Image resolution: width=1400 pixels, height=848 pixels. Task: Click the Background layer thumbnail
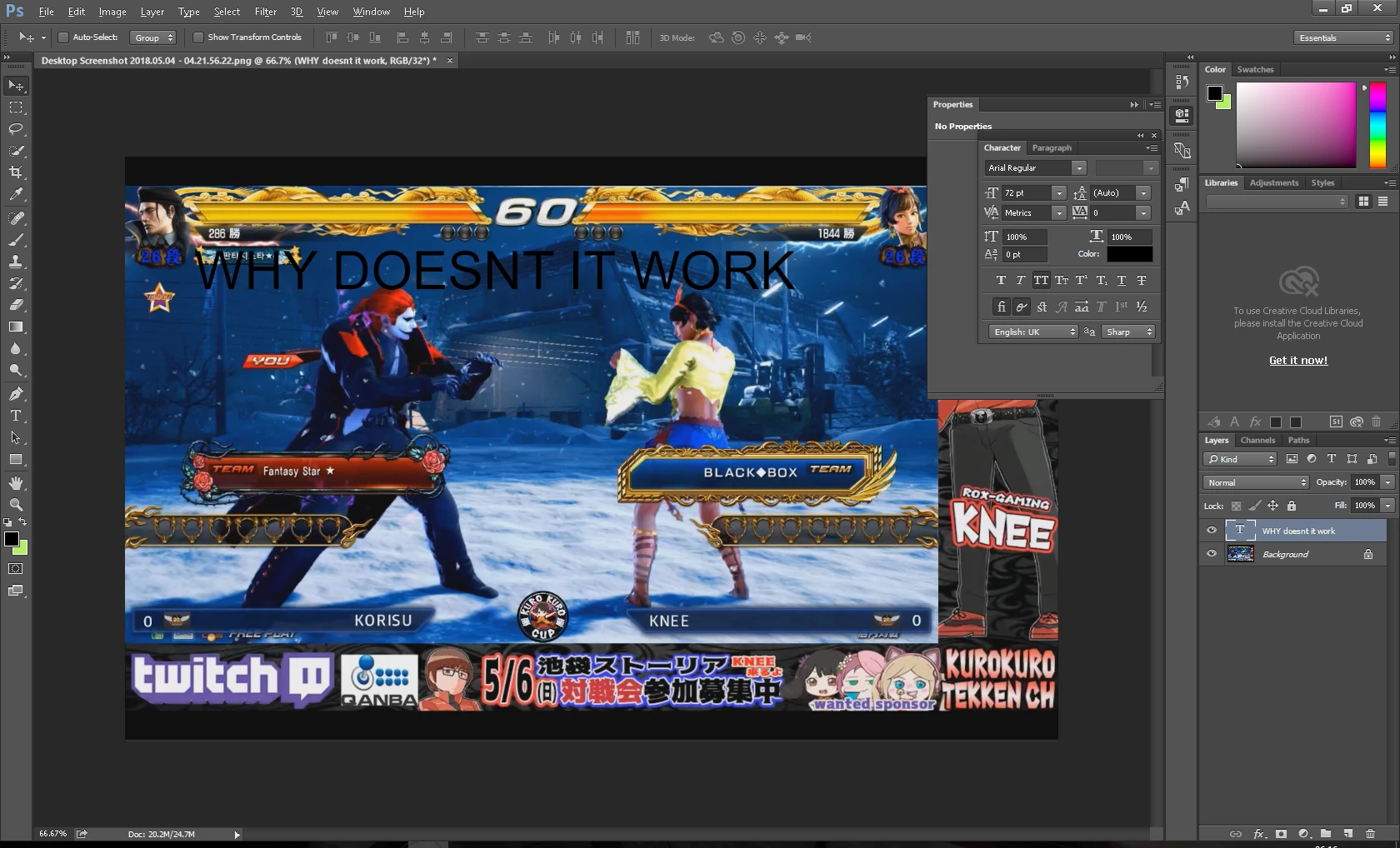pos(1241,554)
